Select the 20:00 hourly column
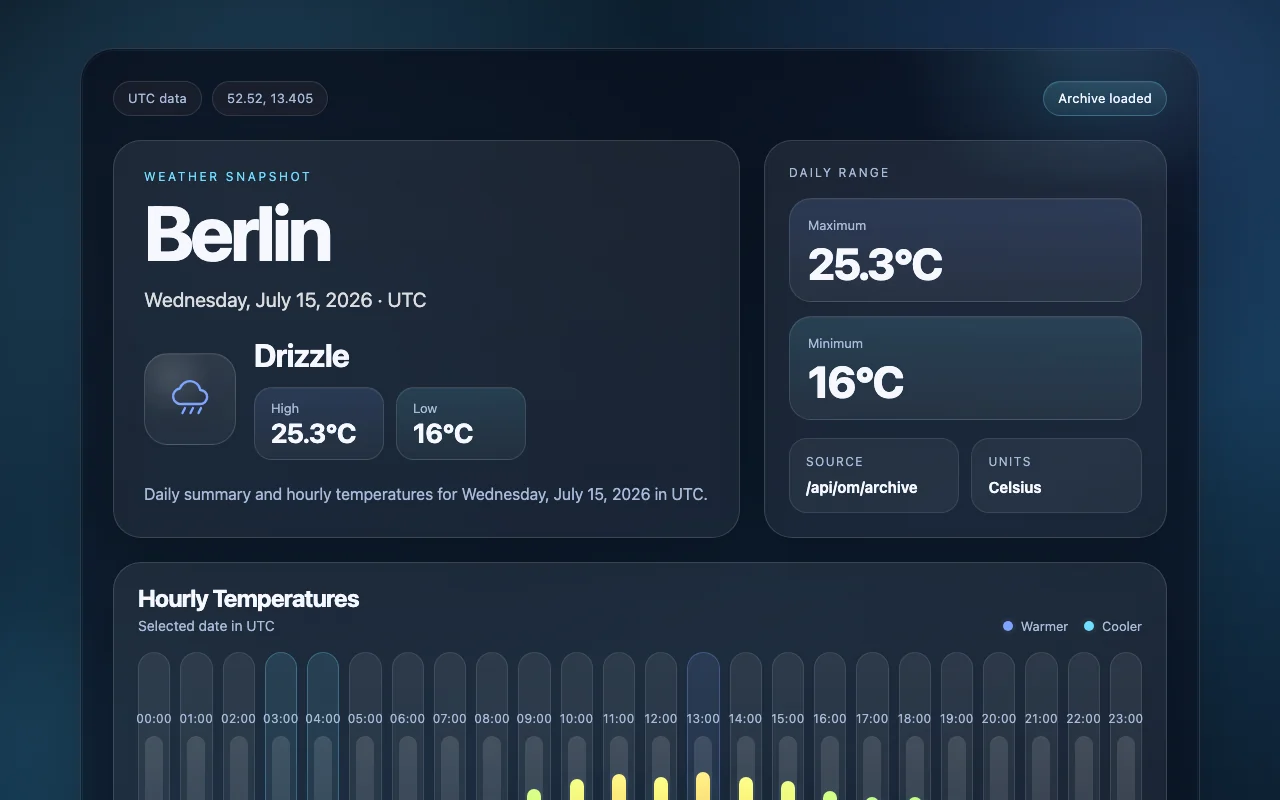Viewport: 1280px width, 800px height. [999, 726]
